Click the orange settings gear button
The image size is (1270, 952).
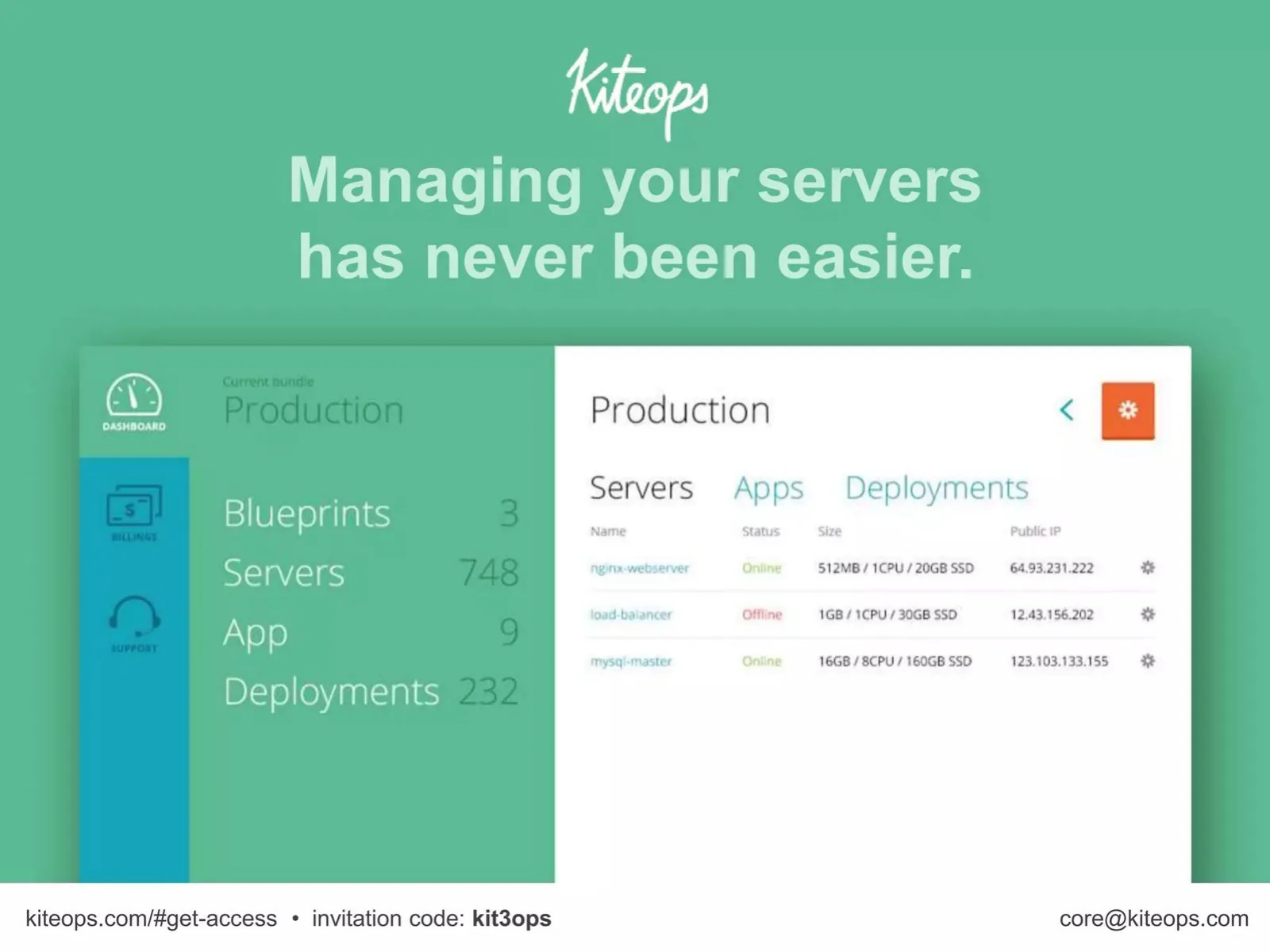pyautogui.click(x=1128, y=410)
